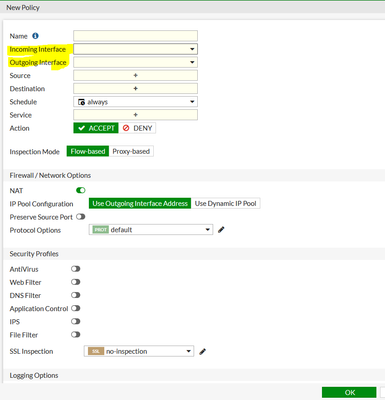The width and height of the screenshot is (385, 400).
Task: Open the Protocol Options default dropdown
Action: [x=151, y=230]
